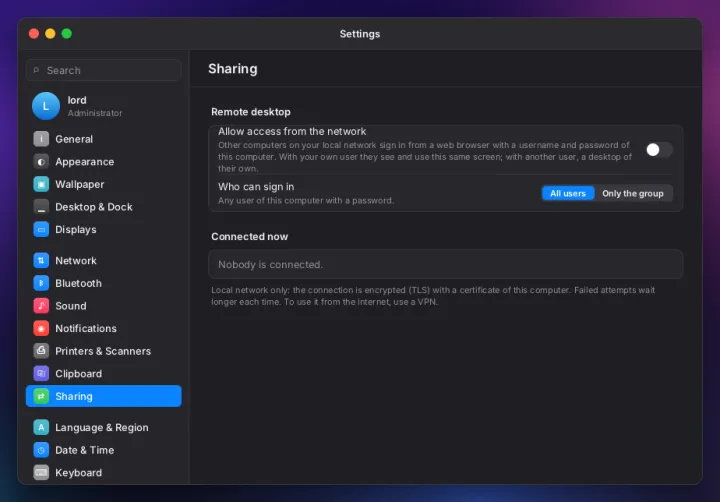
Task: Click 'Nobody is connected.' row
Action: [x=445, y=264]
